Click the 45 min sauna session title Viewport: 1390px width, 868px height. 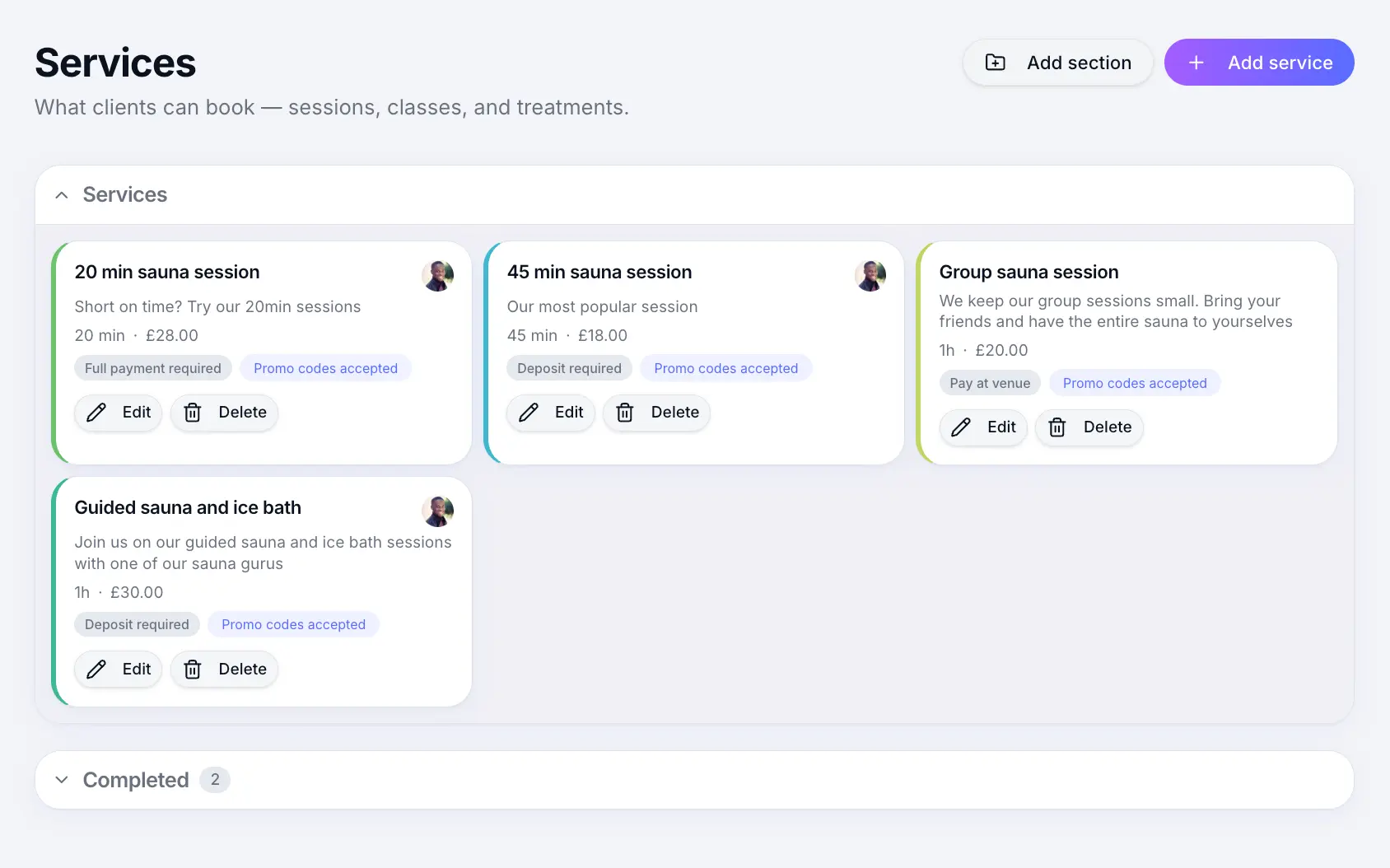[599, 272]
